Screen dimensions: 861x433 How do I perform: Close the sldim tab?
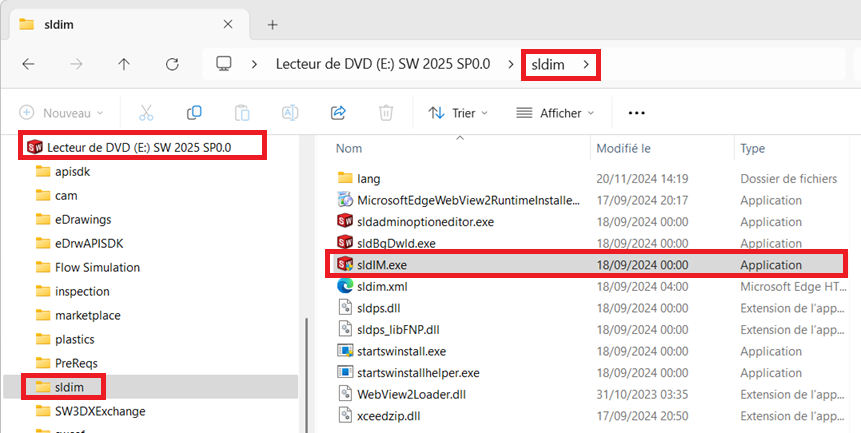(x=228, y=25)
